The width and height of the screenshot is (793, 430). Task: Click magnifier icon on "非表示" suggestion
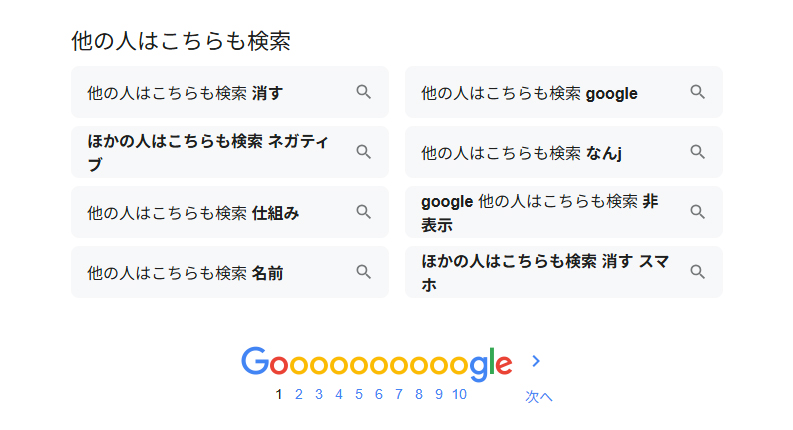[x=697, y=212]
